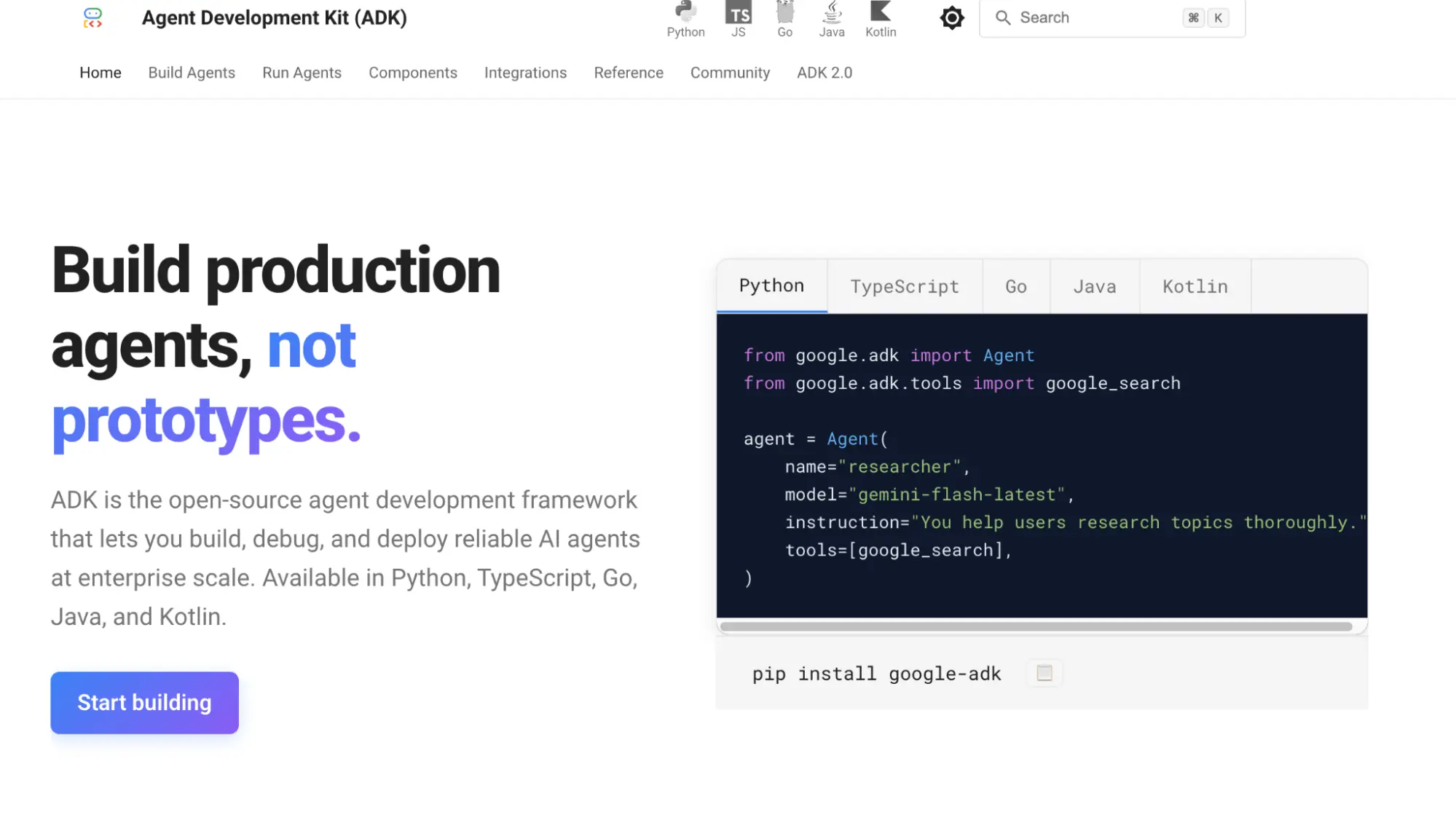Go to the Integrations section

(525, 73)
